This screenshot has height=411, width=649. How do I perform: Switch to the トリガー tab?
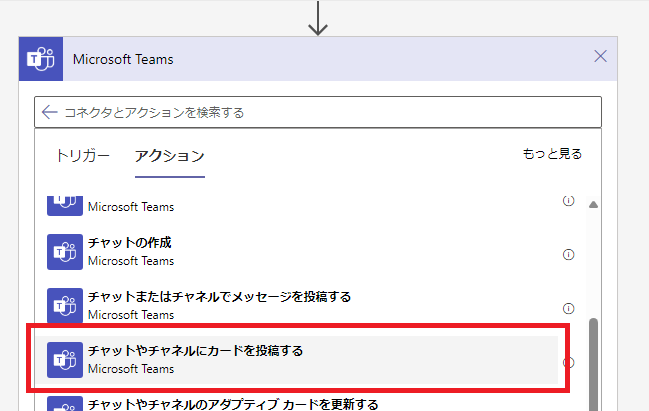coord(83,156)
